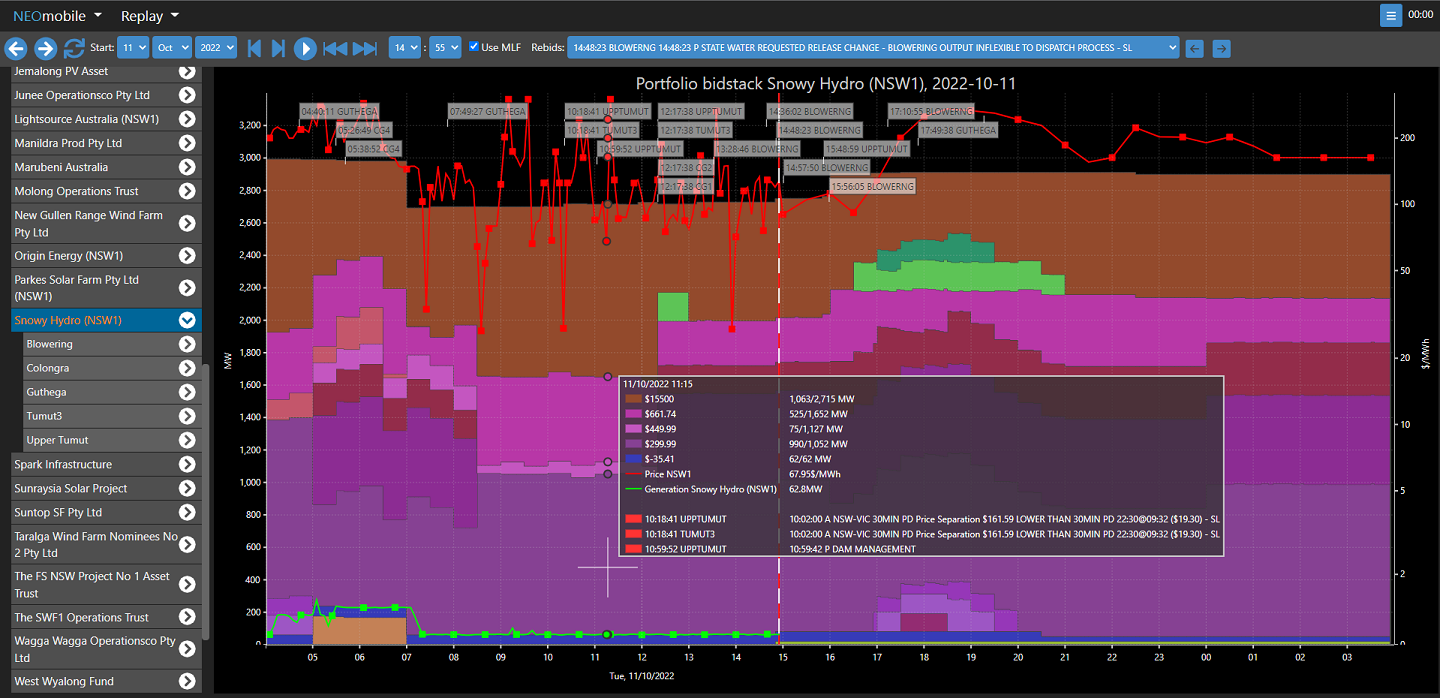Click arrow icon next to Marubeni Australia
The width and height of the screenshot is (1440, 698).
point(187,167)
